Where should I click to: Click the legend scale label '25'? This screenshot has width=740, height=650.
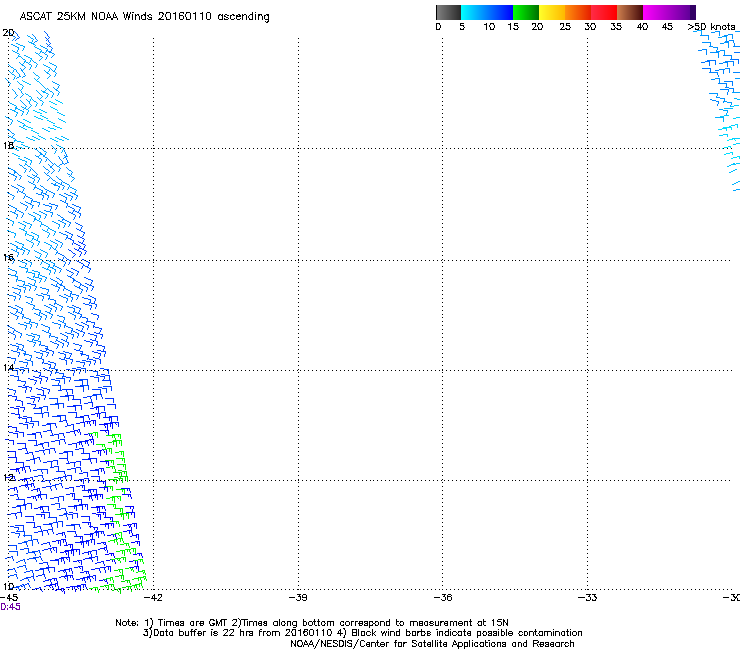point(565,27)
